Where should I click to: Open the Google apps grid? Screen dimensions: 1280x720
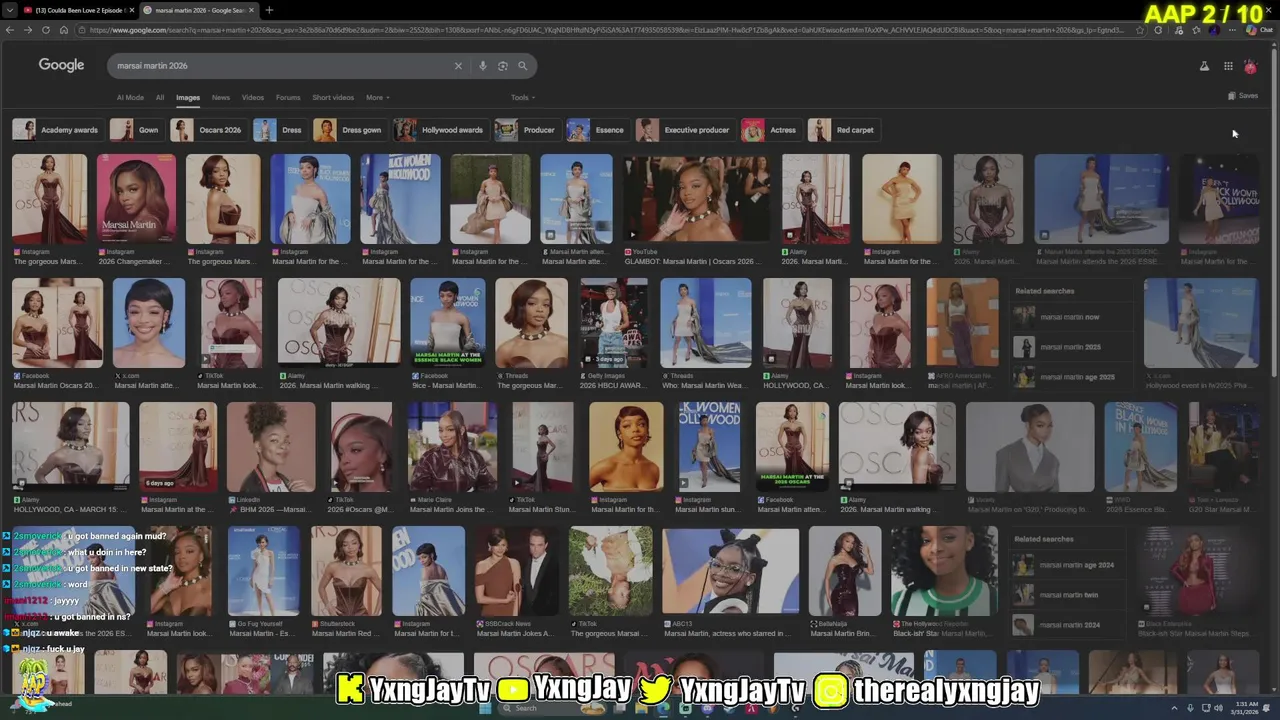1228,66
